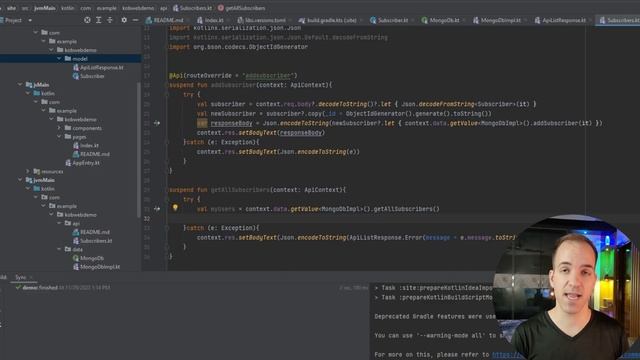Expand the resources folder chevron
Viewport: 640px width, 360px height.
coord(28,171)
